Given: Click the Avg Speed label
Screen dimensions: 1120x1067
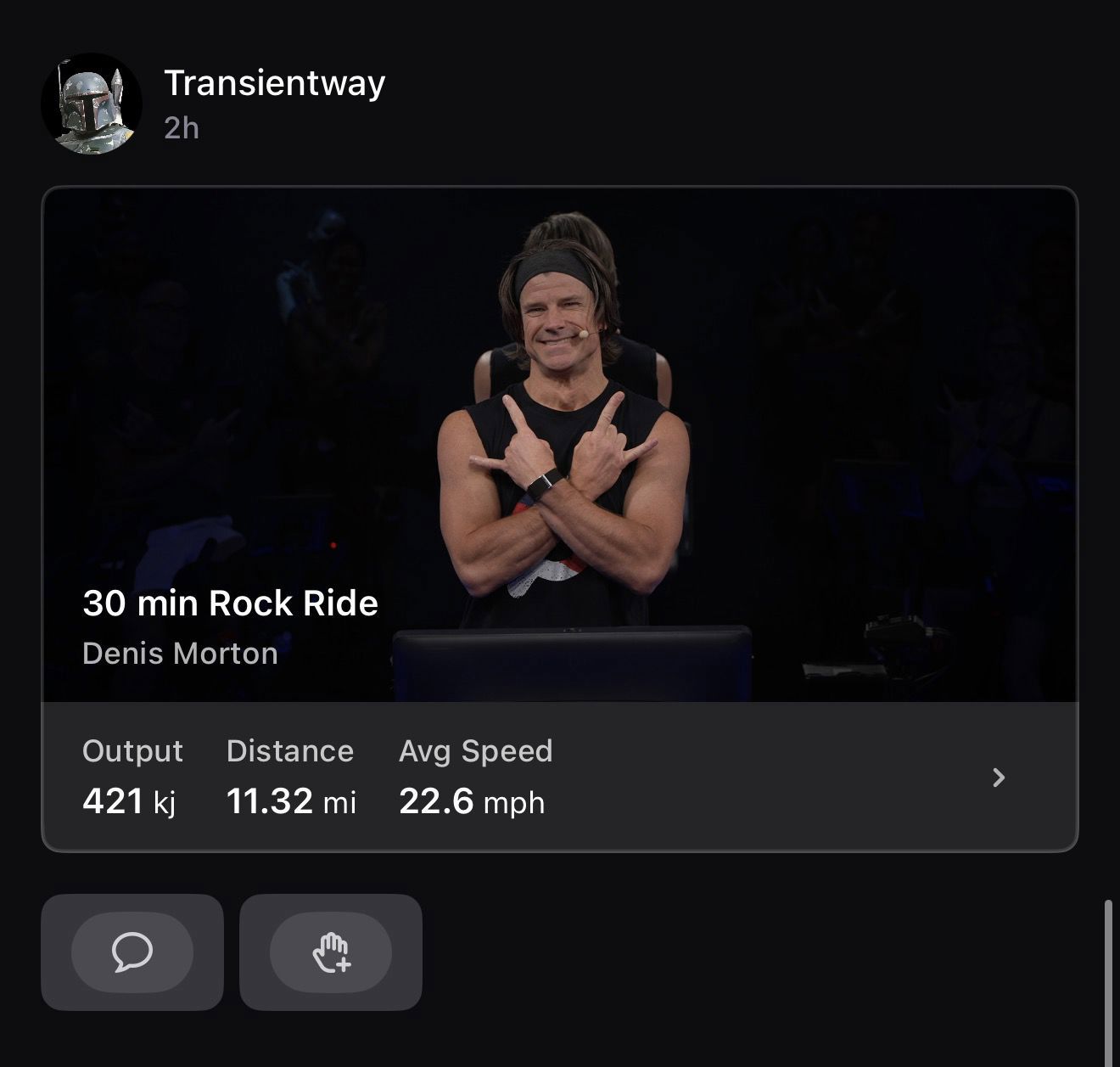Looking at the screenshot, I should [x=475, y=751].
